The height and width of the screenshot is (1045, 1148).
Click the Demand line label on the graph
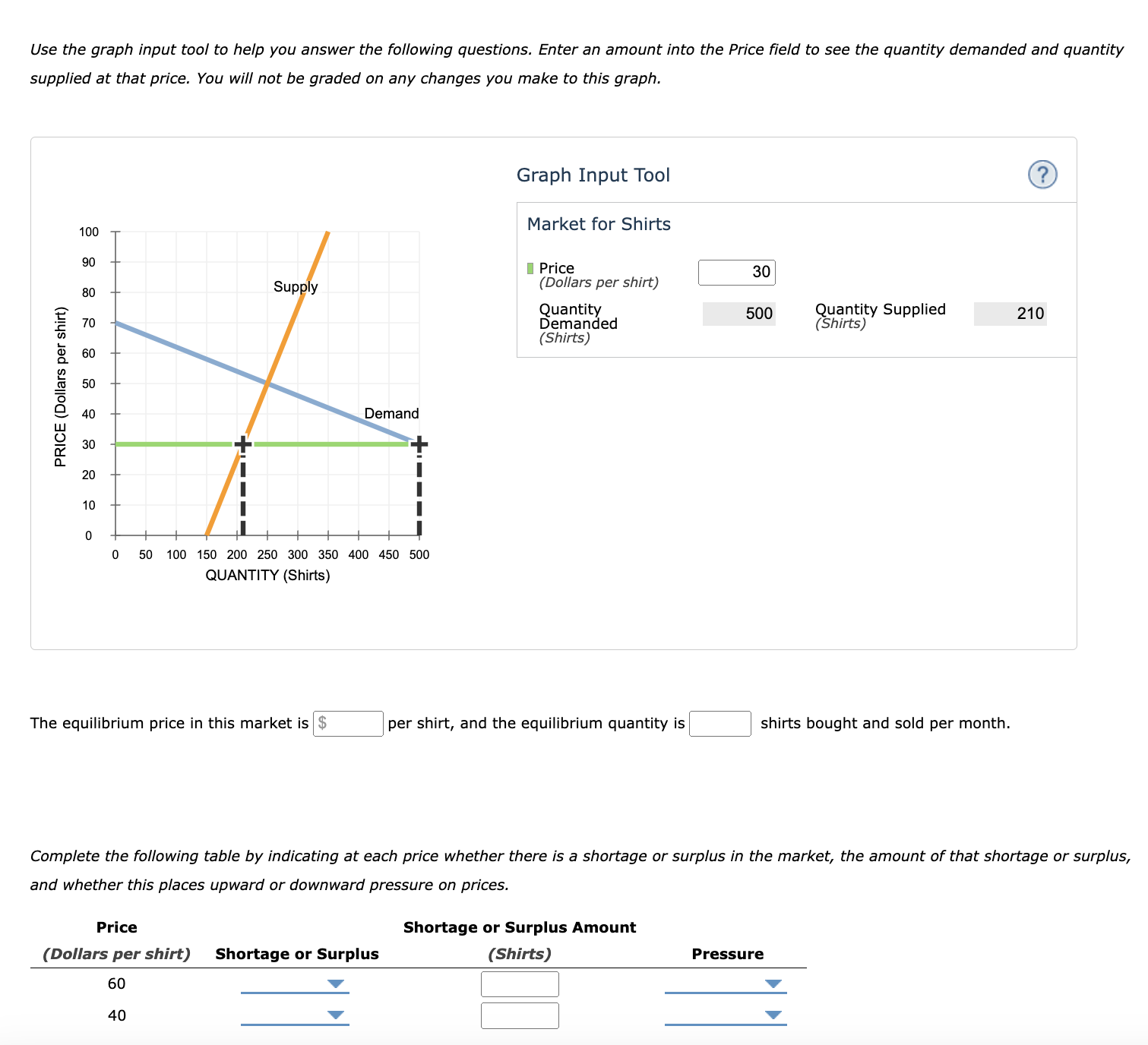(391, 413)
